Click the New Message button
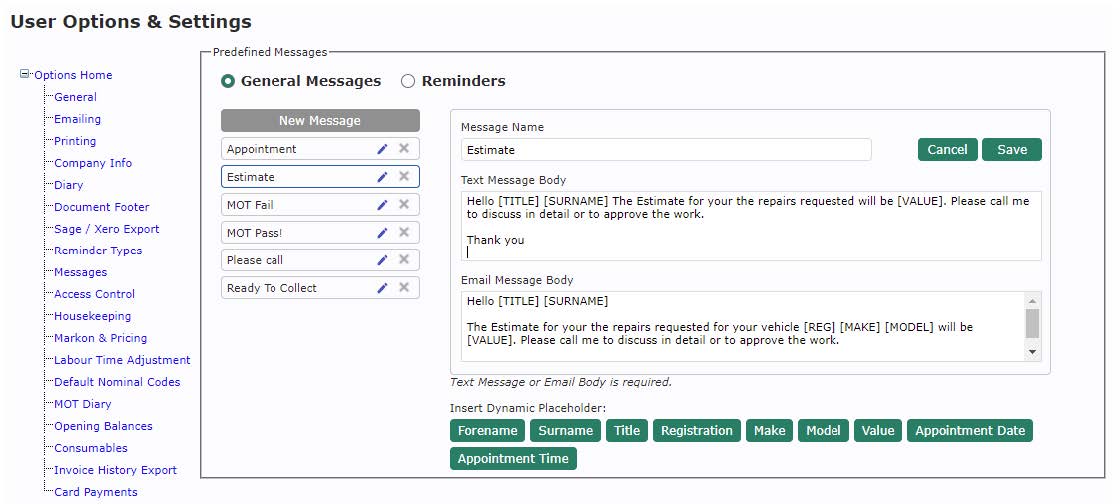The image size is (1120, 504). point(320,121)
